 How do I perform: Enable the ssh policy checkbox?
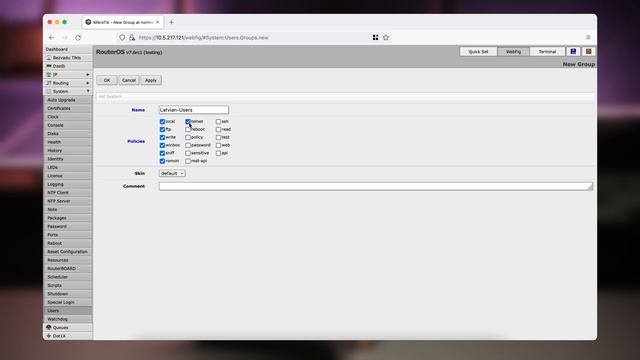[x=218, y=122]
